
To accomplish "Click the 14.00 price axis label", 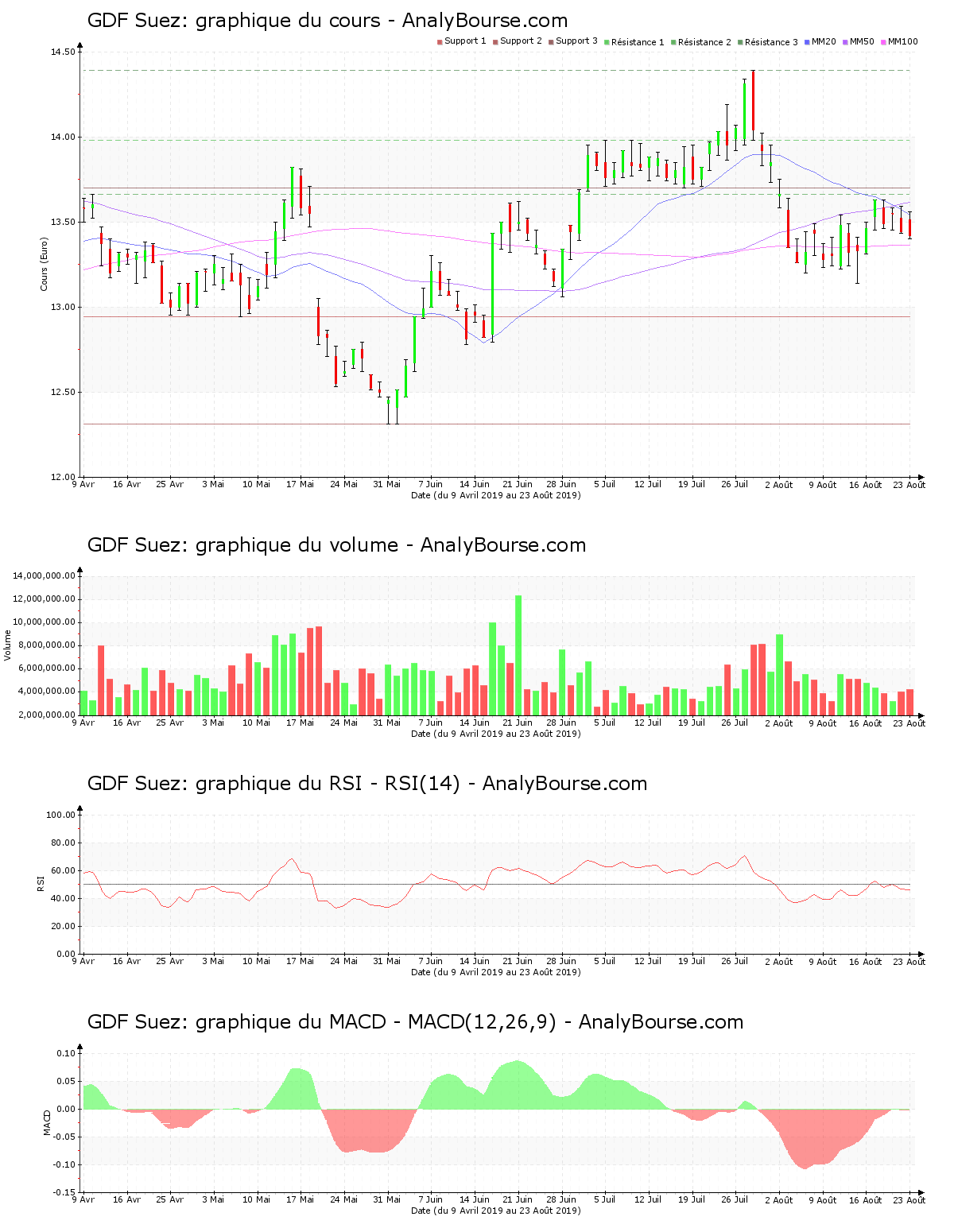I will (63, 138).
